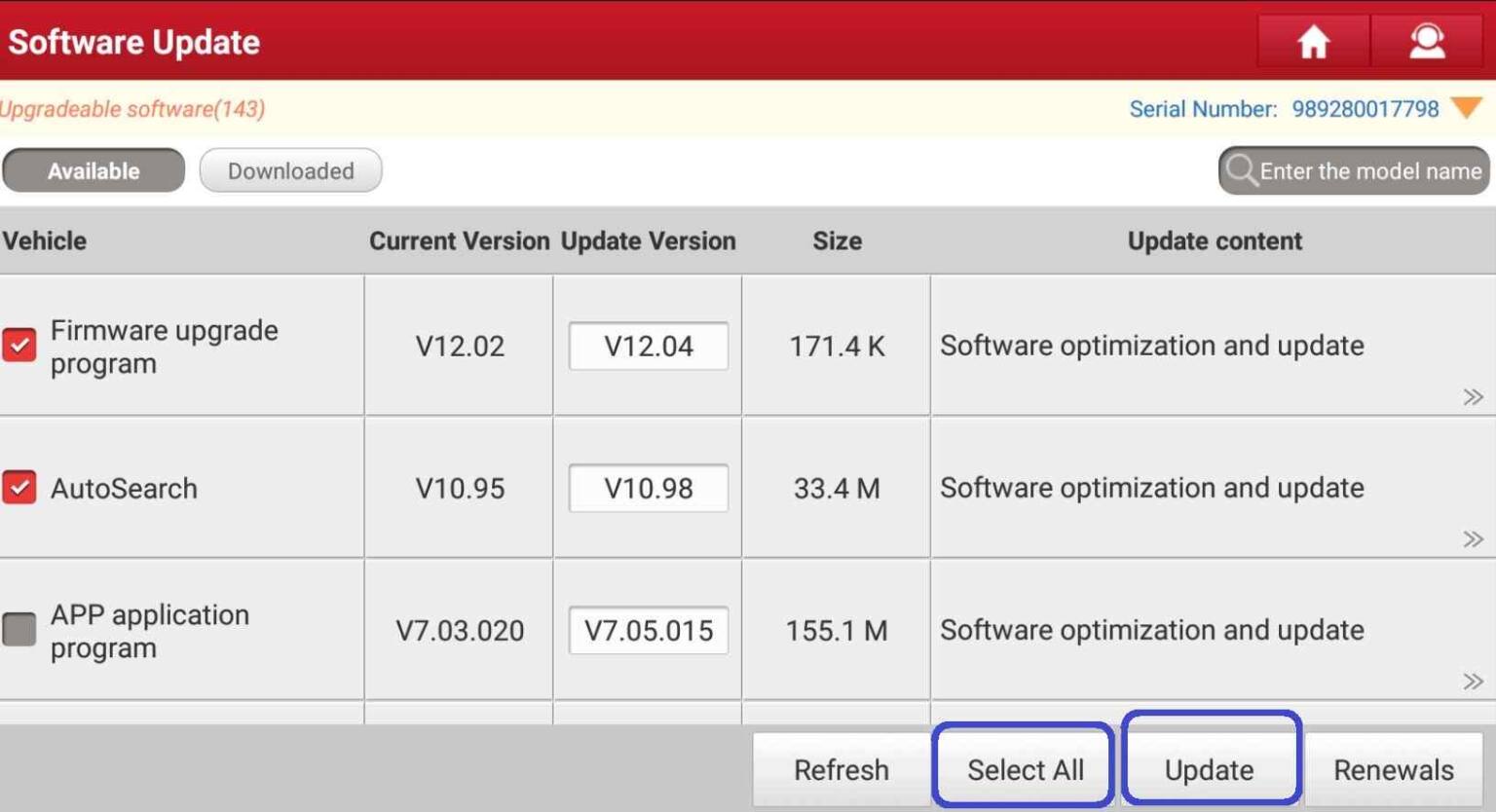The width and height of the screenshot is (1496, 812).
Task: Uncheck the AutoSearch checkbox
Action: tap(19, 487)
